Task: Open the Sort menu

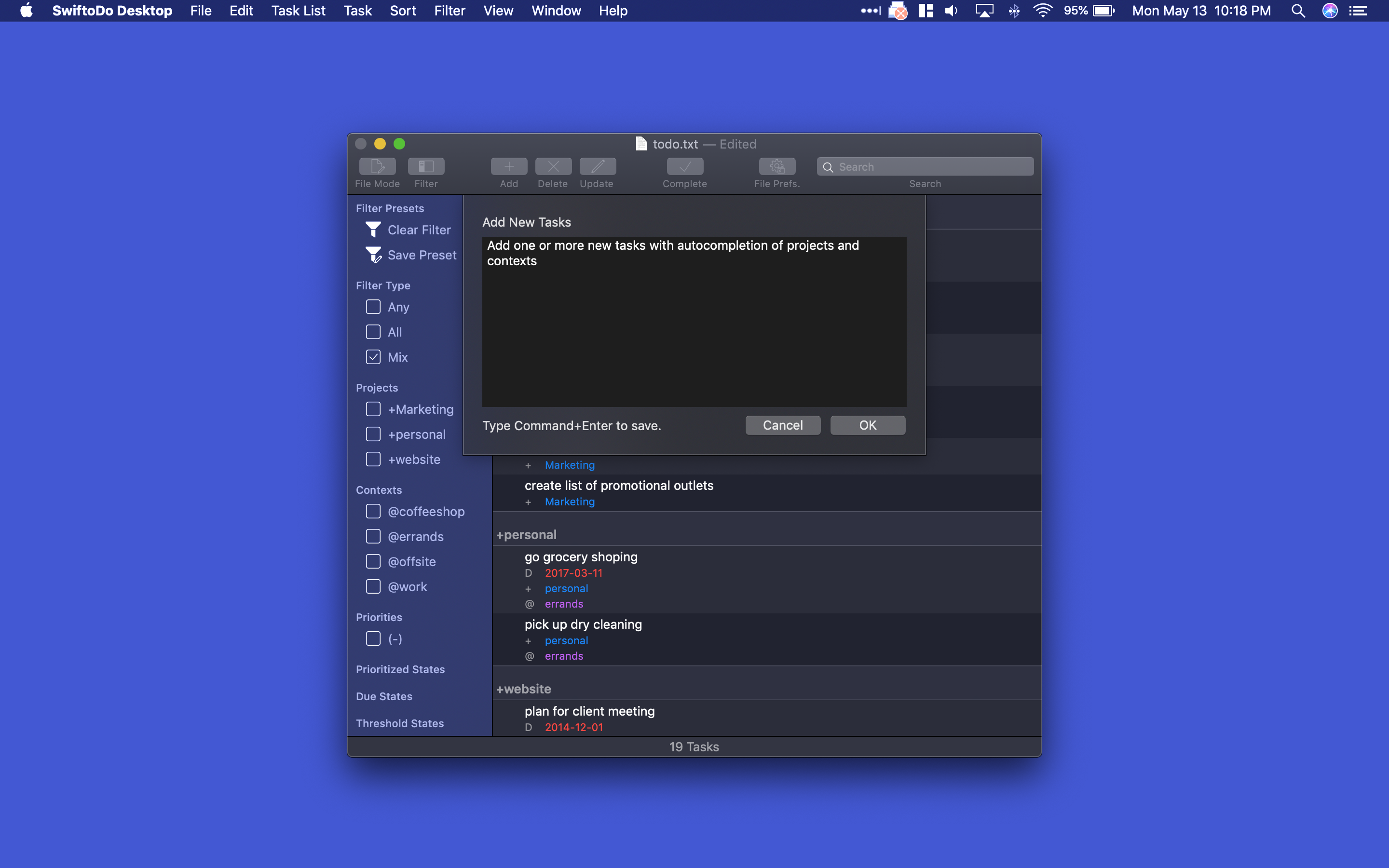Action: (x=402, y=10)
